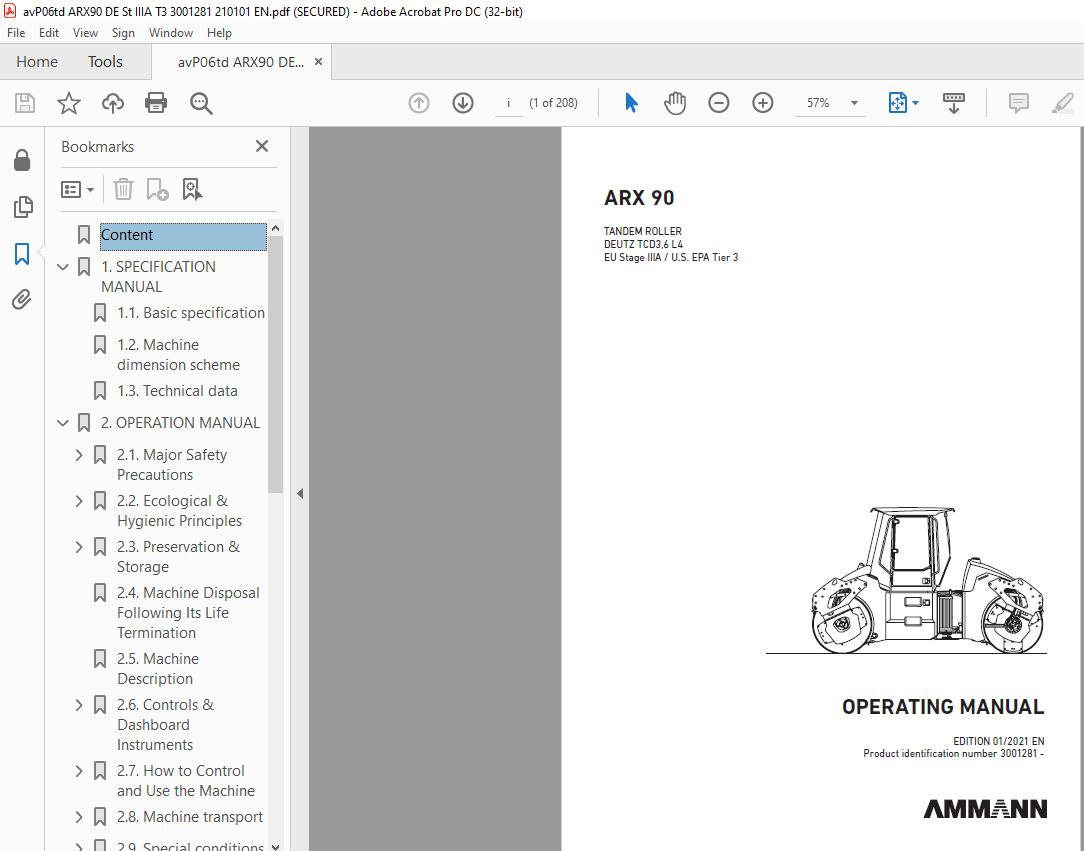This screenshot has width=1084, height=851.
Task: Open fit page options arrow
Action: [915, 103]
